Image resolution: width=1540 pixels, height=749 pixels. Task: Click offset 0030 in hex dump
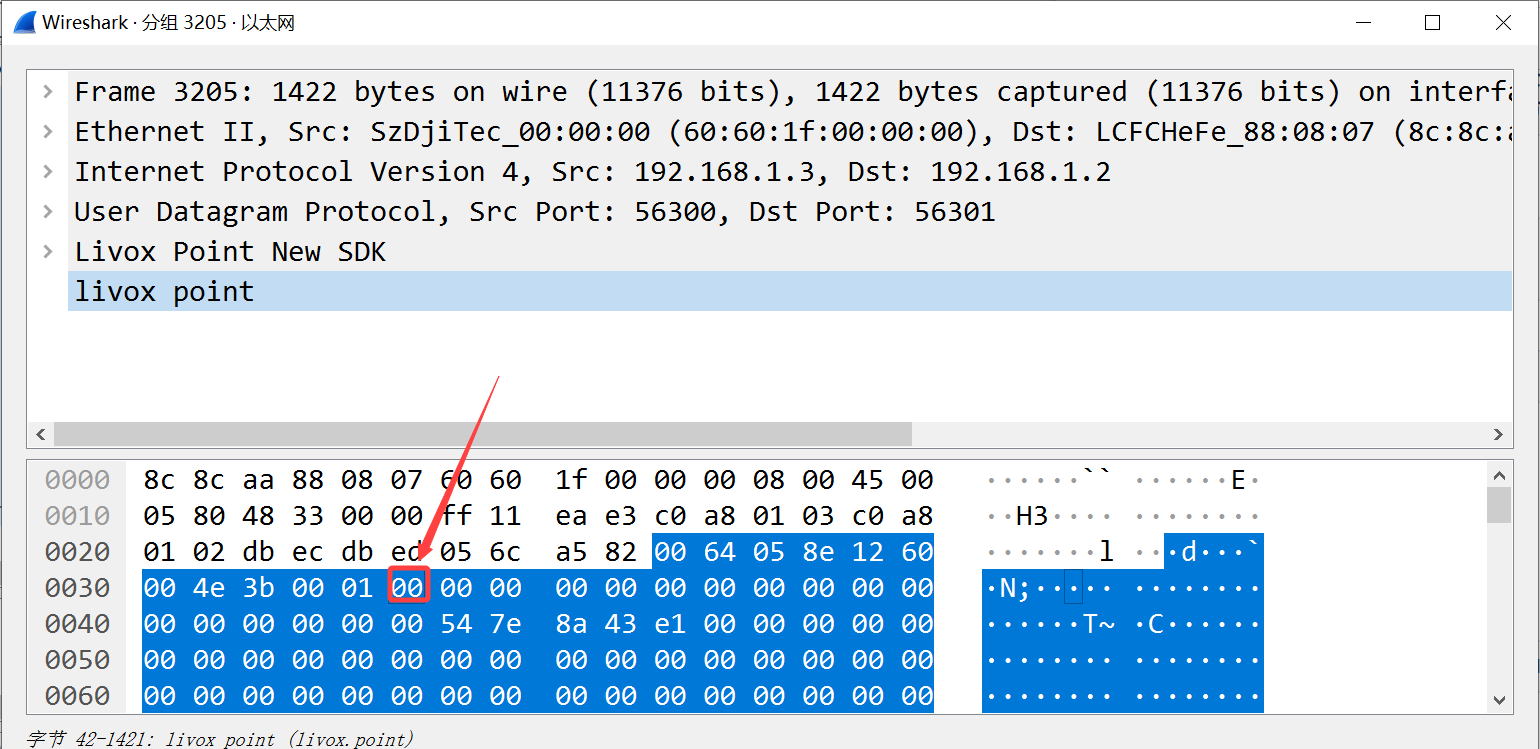[x=77, y=588]
